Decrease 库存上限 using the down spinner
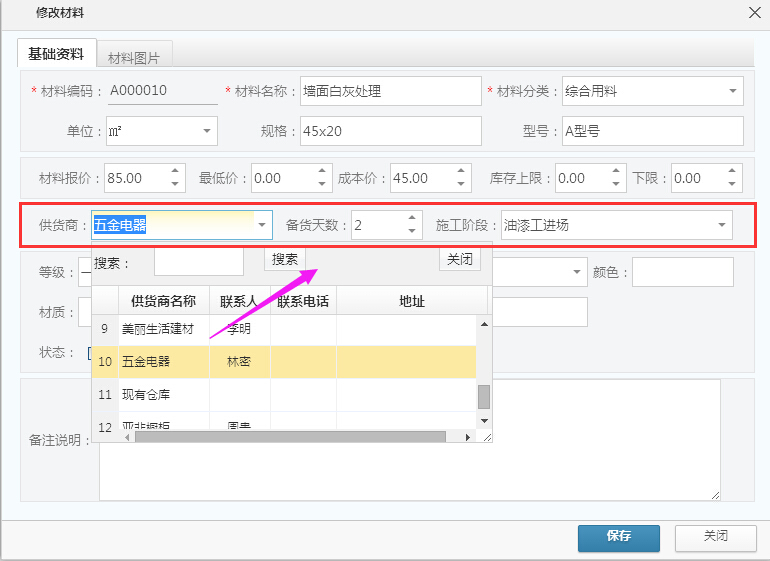770x561 pixels. click(615, 185)
